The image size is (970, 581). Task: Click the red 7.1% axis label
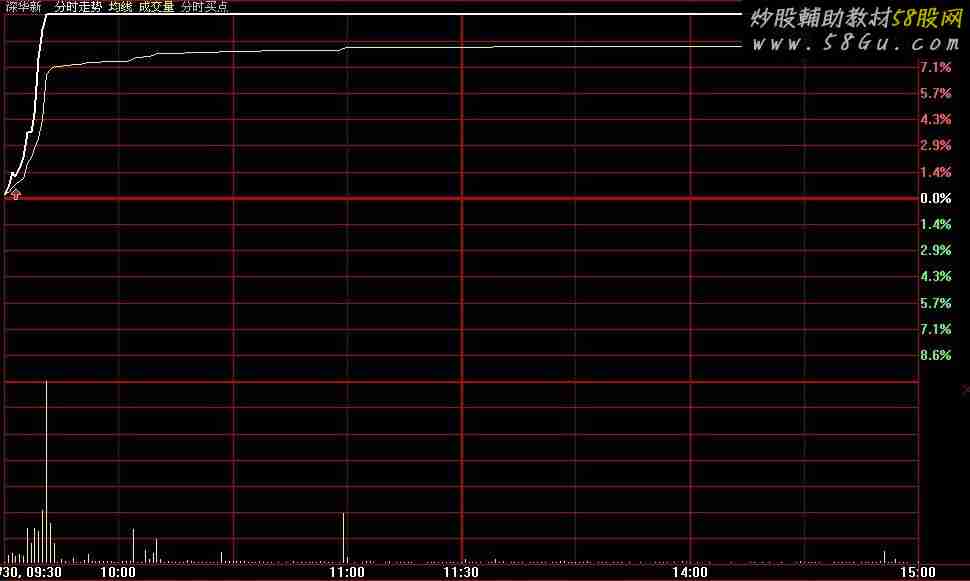[x=935, y=67]
